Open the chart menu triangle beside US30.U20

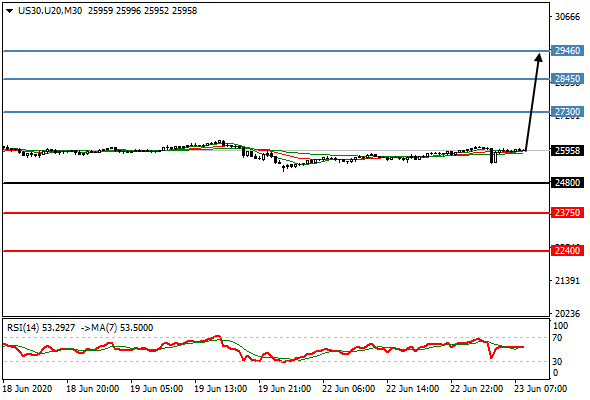pyautogui.click(x=9, y=11)
